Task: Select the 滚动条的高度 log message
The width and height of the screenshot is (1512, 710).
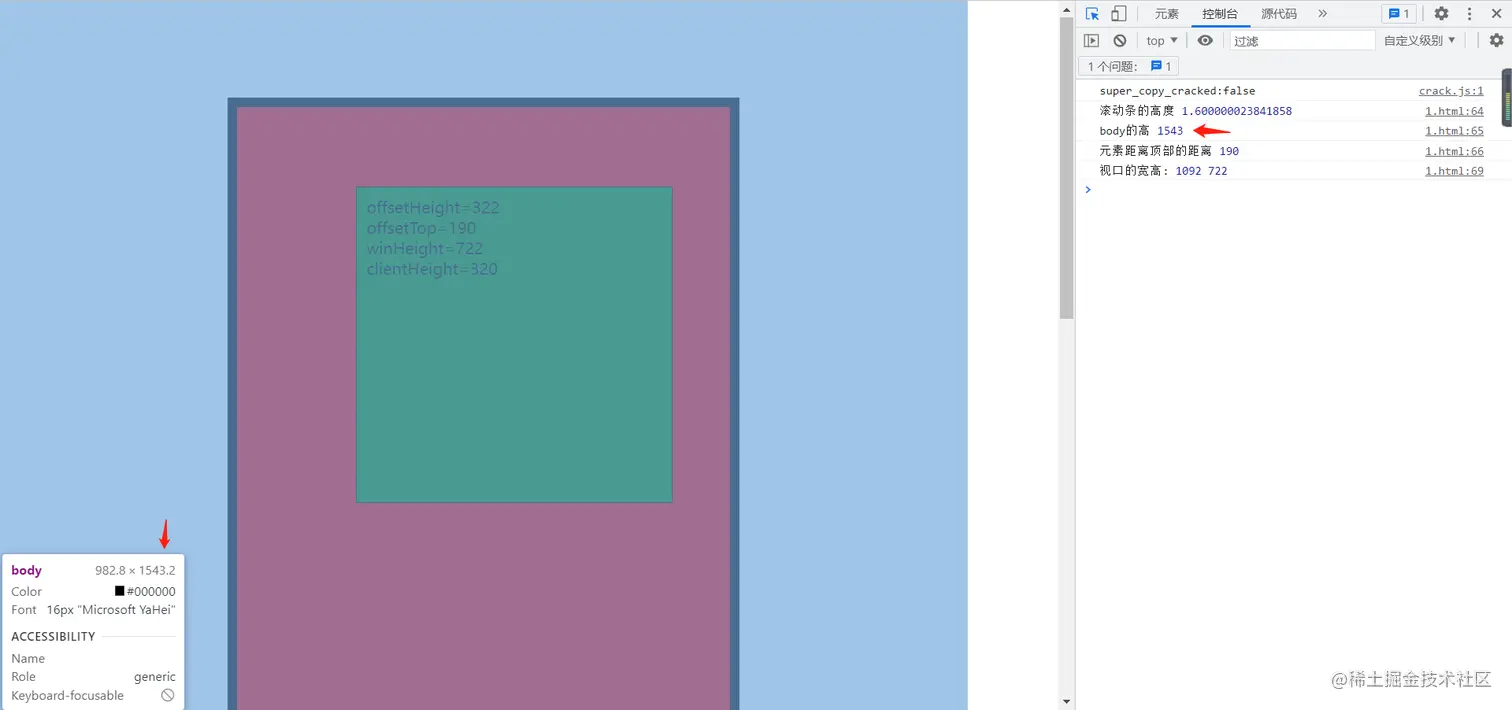Action: point(1195,111)
